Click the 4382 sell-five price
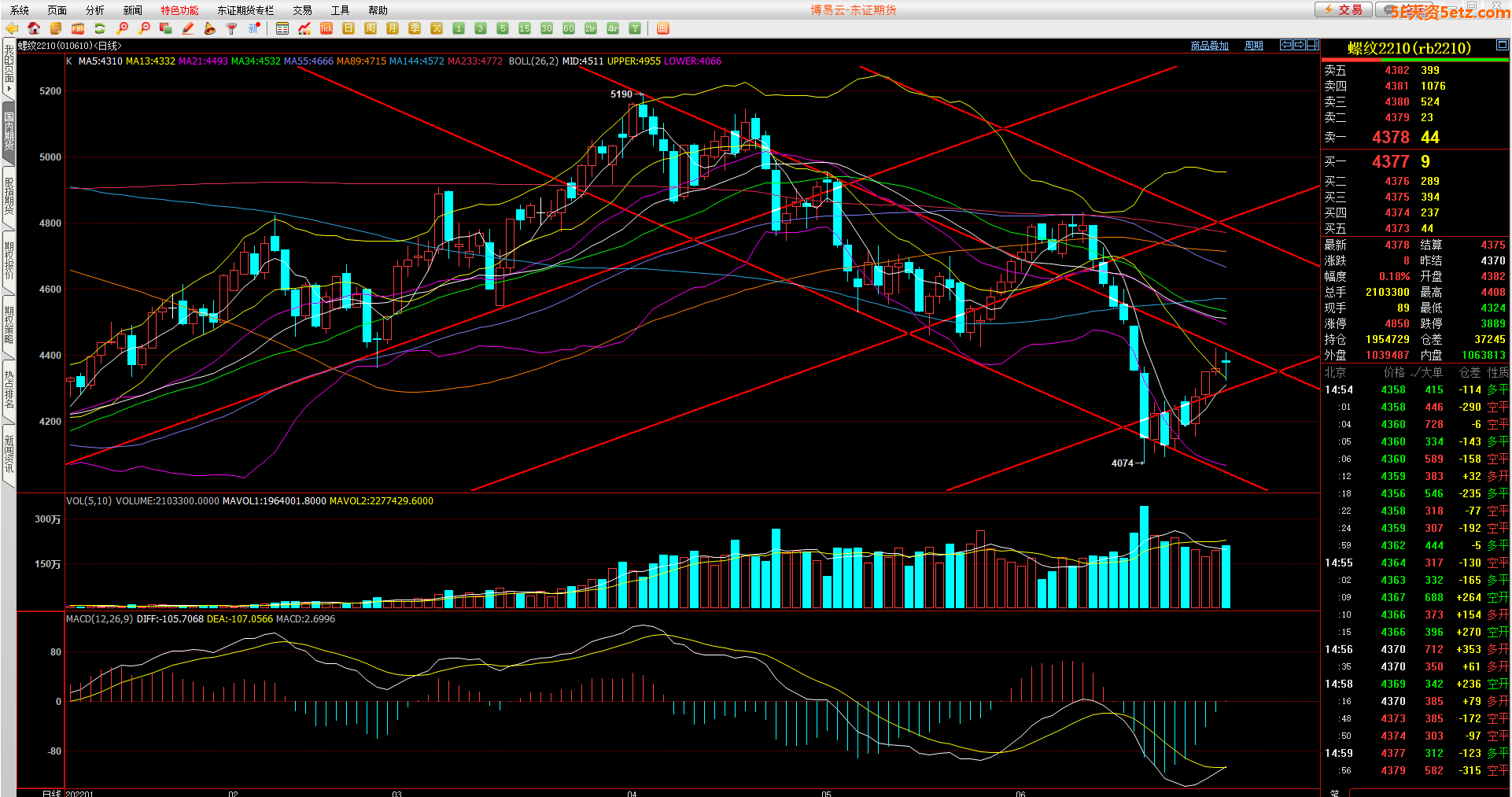1512x797 pixels. tap(1397, 70)
